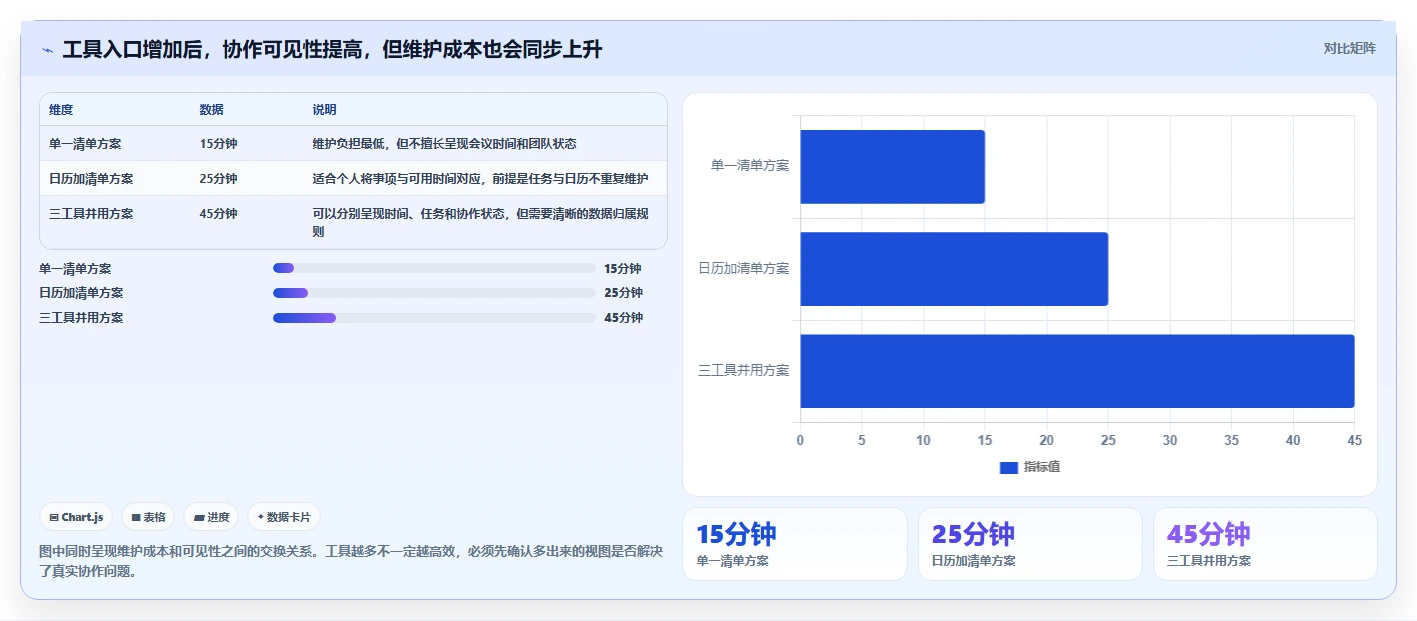Screen dimensions: 1417x621
Task: Click the x-axis tick label 20
Action: click(x=1047, y=440)
